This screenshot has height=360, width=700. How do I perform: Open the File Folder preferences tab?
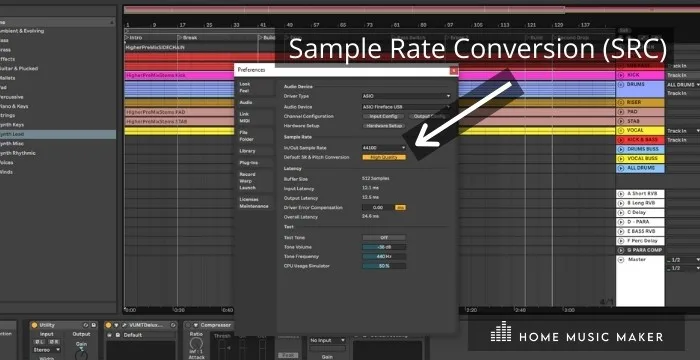pos(254,136)
